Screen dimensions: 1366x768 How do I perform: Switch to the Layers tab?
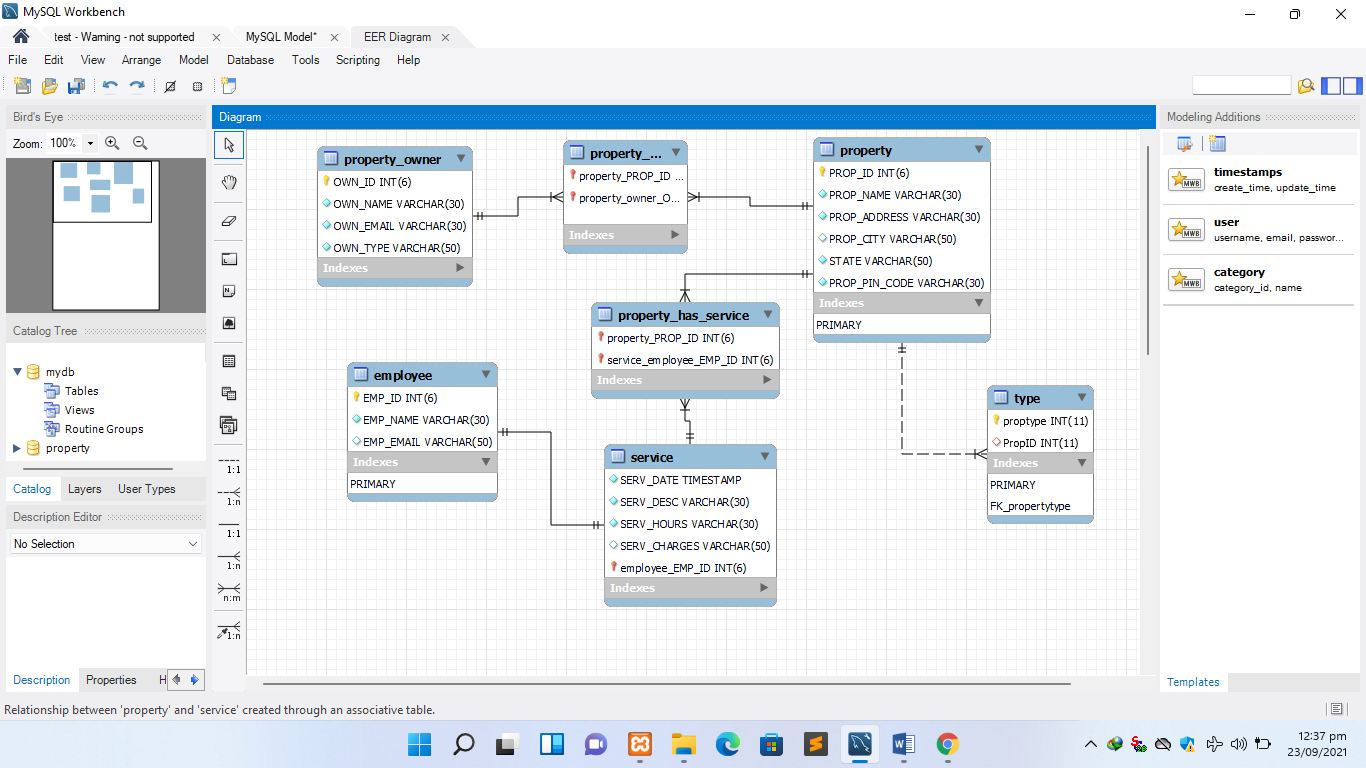pyautogui.click(x=84, y=489)
